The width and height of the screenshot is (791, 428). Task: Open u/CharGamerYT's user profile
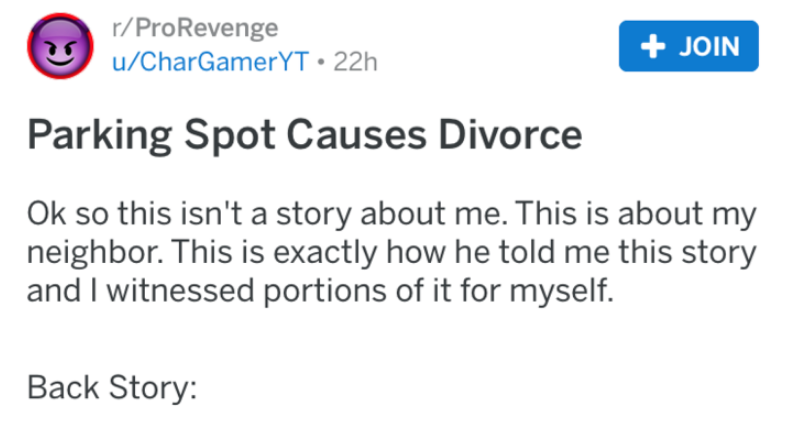[x=195, y=62]
